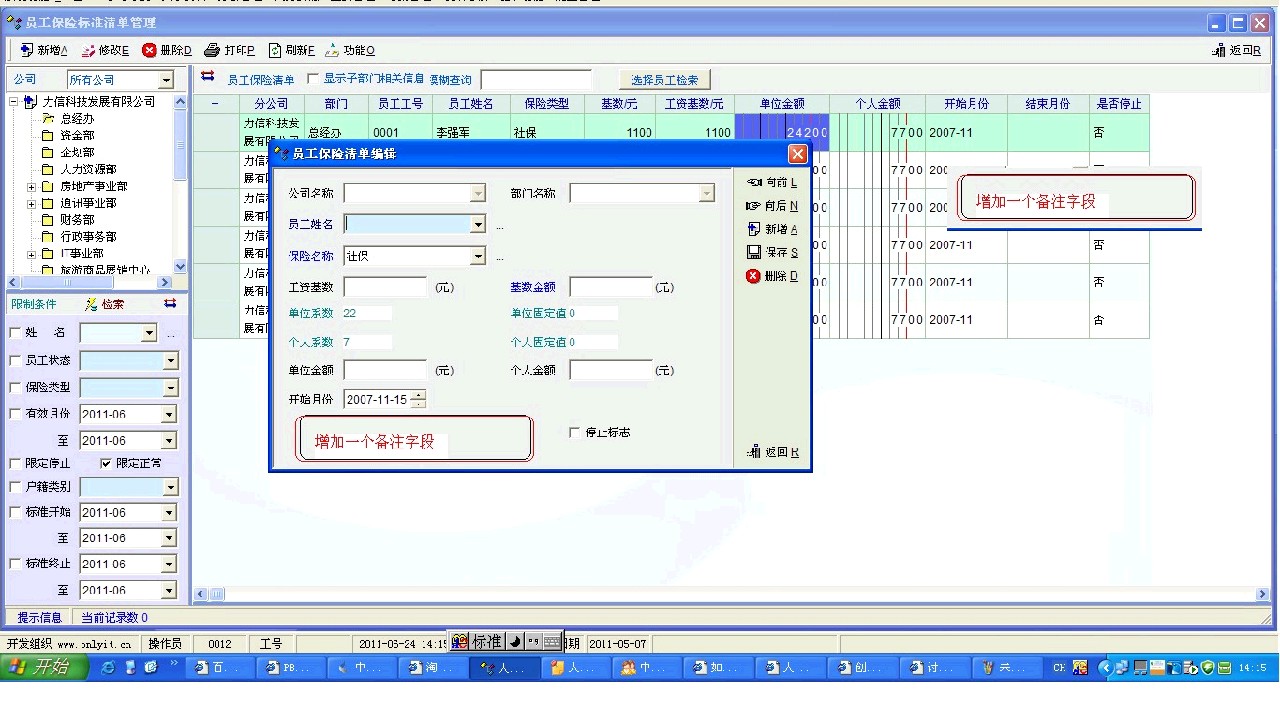Go to next record with 向后
The height and width of the screenshot is (719, 1280).
coord(754,206)
